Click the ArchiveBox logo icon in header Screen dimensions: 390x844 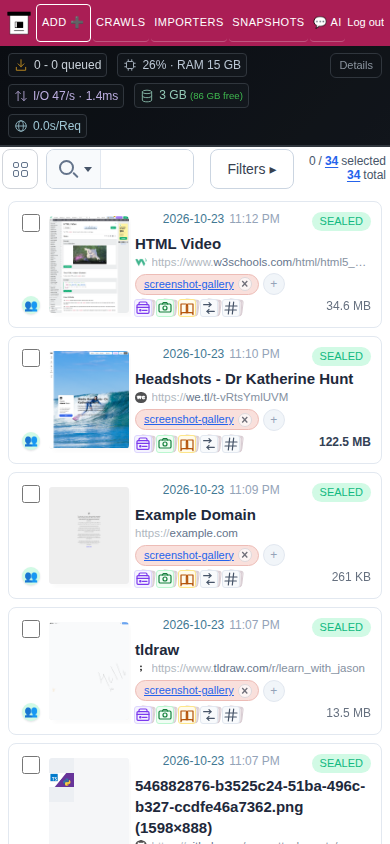pyautogui.click(x=19, y=23)
